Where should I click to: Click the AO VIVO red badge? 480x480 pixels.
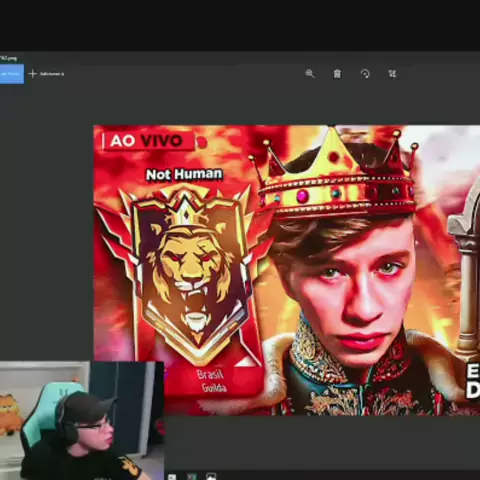pyautogui.click(x=148, y=141)
